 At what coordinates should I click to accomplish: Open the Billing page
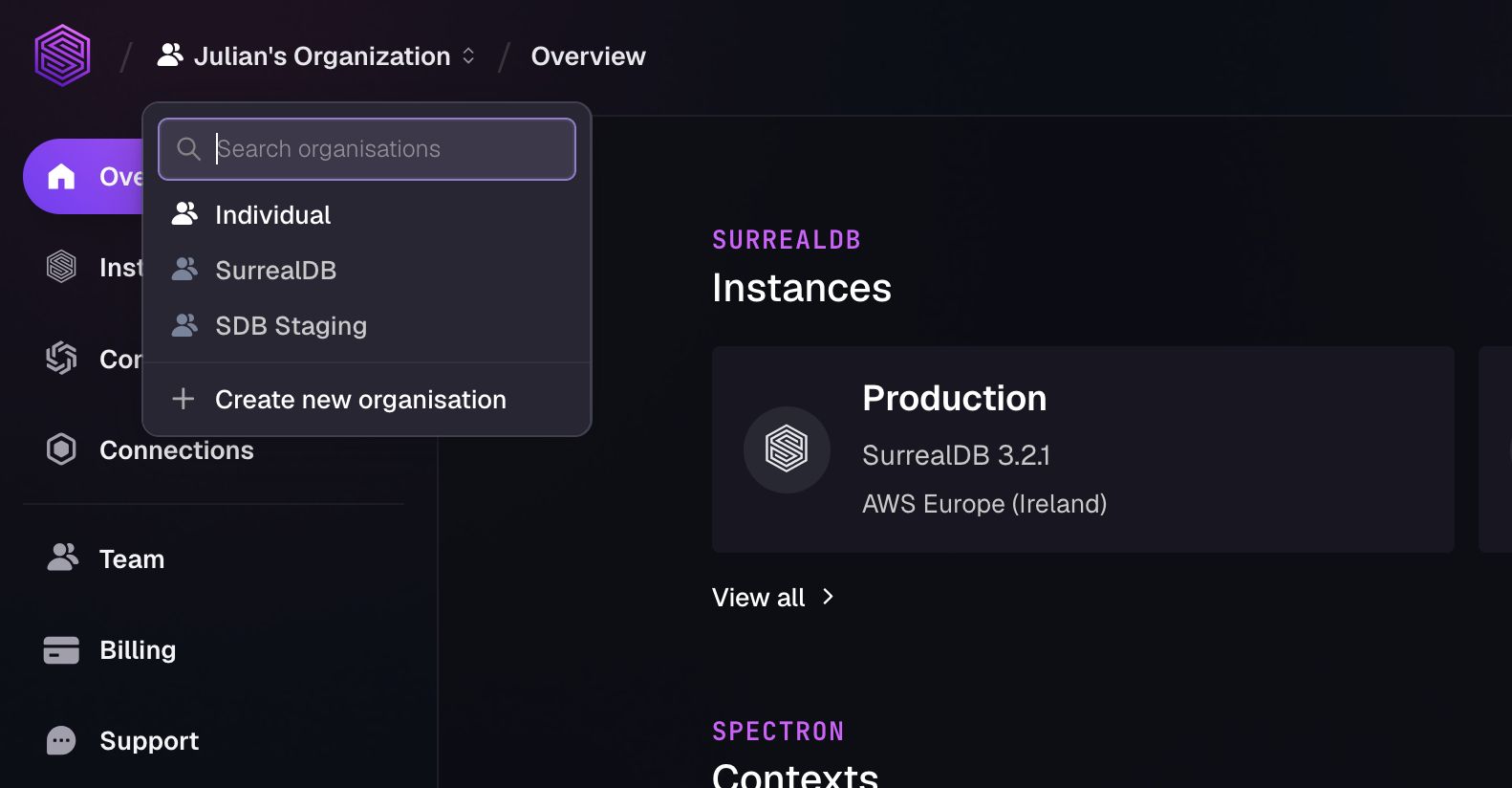tap(212, 650)
